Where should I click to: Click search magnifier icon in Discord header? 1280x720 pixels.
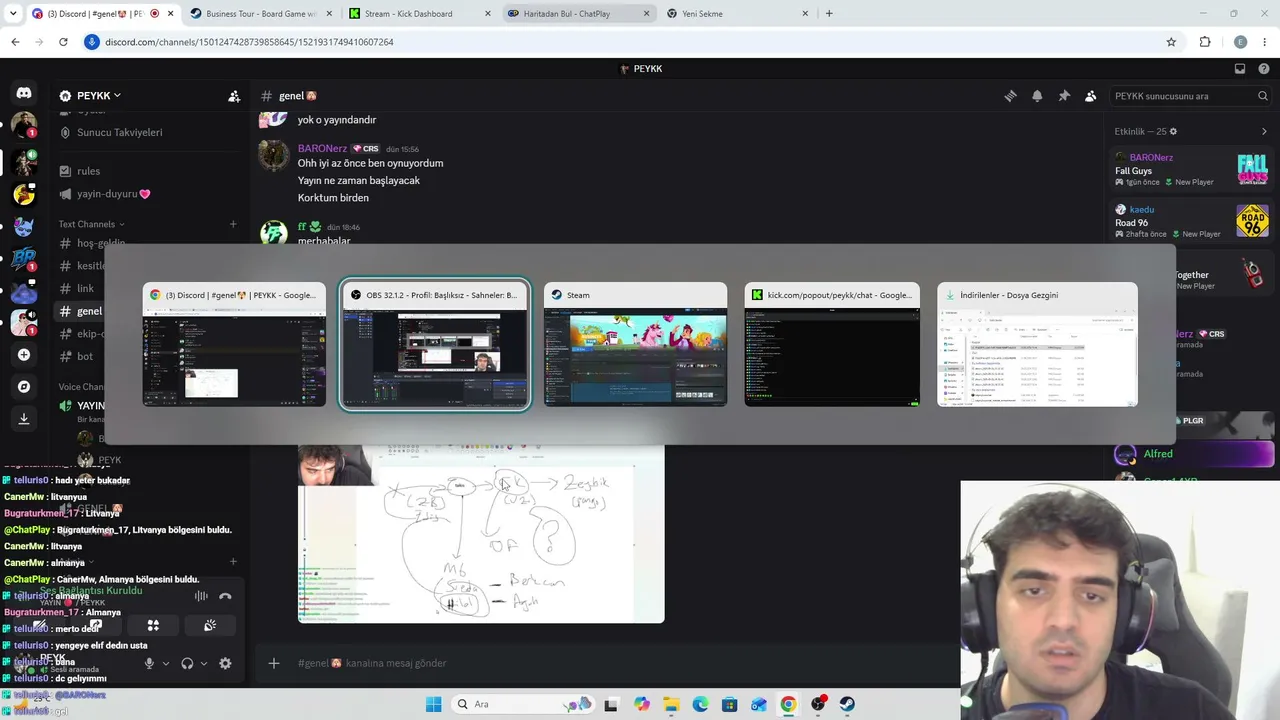[1263, 96]
